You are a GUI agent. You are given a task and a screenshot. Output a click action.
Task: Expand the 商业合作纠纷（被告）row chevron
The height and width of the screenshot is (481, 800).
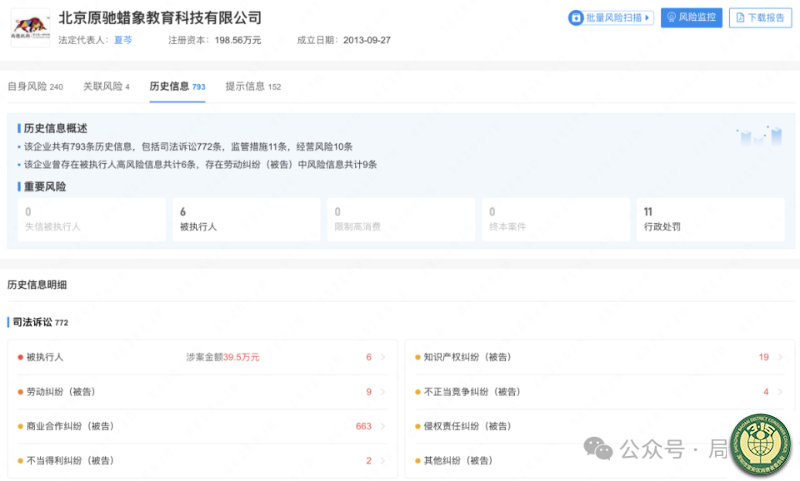pyautogui.click(x=383, y=426)
